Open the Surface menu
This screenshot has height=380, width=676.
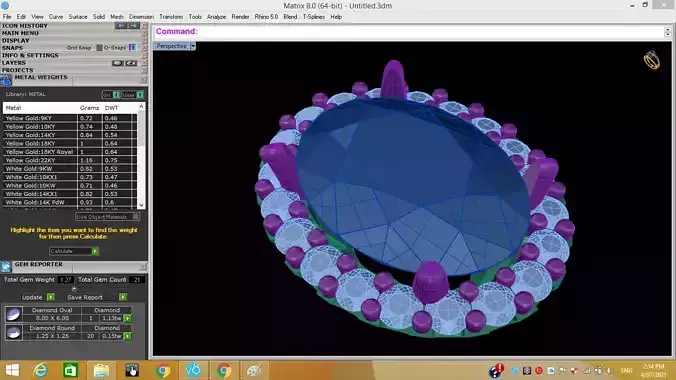pyautogui.click(x=78, y=17)
